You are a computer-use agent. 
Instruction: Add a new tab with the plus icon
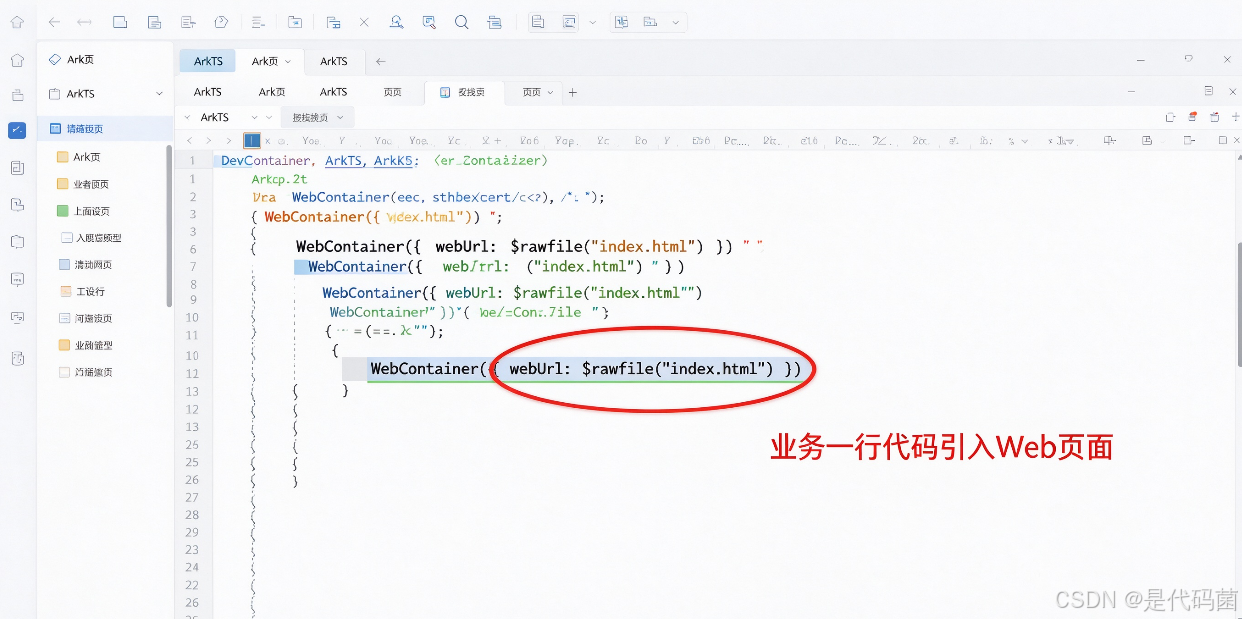[x=573, y=92]
